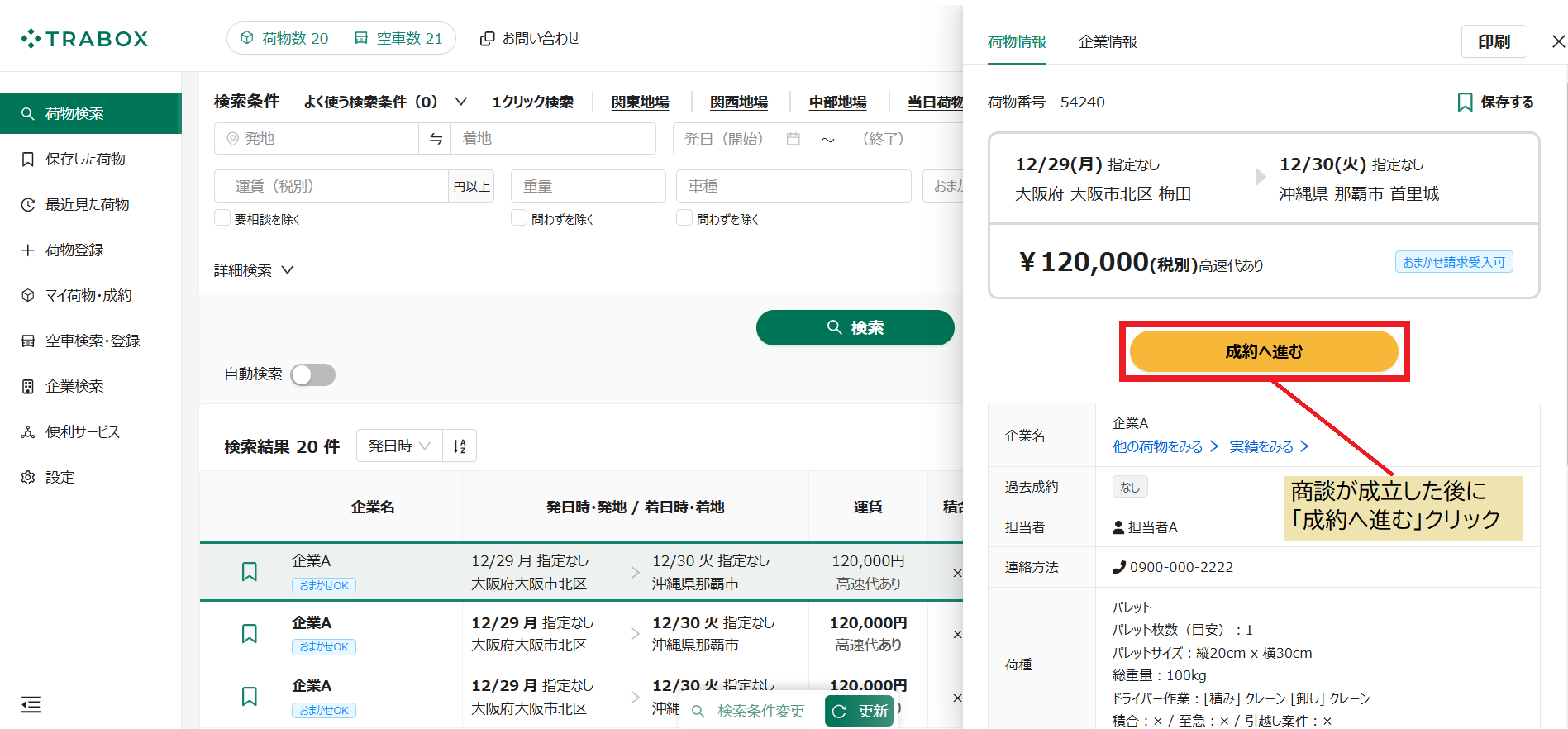Image resolution: width=1568 pixels, height=729 pixels.
Task: Check 問わずを除く under 車種
Action: pos(684,217)
